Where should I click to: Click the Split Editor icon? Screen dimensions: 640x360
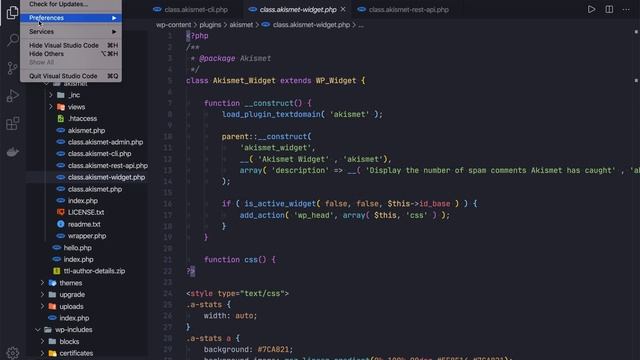coord(609,9)
